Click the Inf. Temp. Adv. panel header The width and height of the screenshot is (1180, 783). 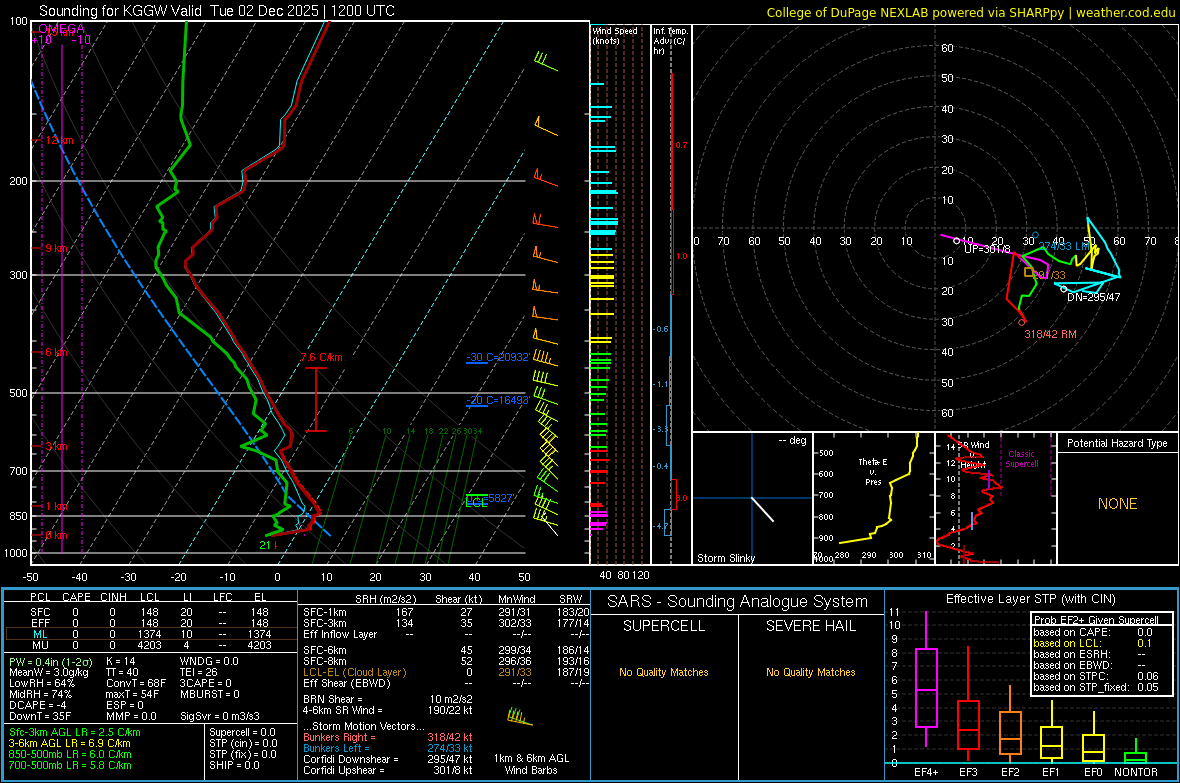click(x=670, y=41)
